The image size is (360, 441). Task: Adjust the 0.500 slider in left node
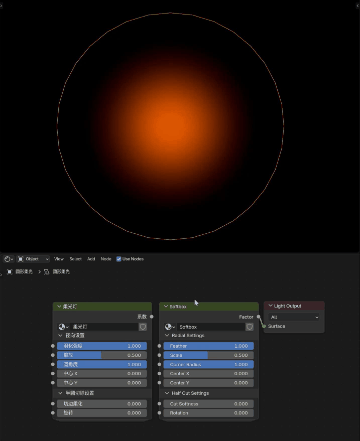(x=102, y=355)
